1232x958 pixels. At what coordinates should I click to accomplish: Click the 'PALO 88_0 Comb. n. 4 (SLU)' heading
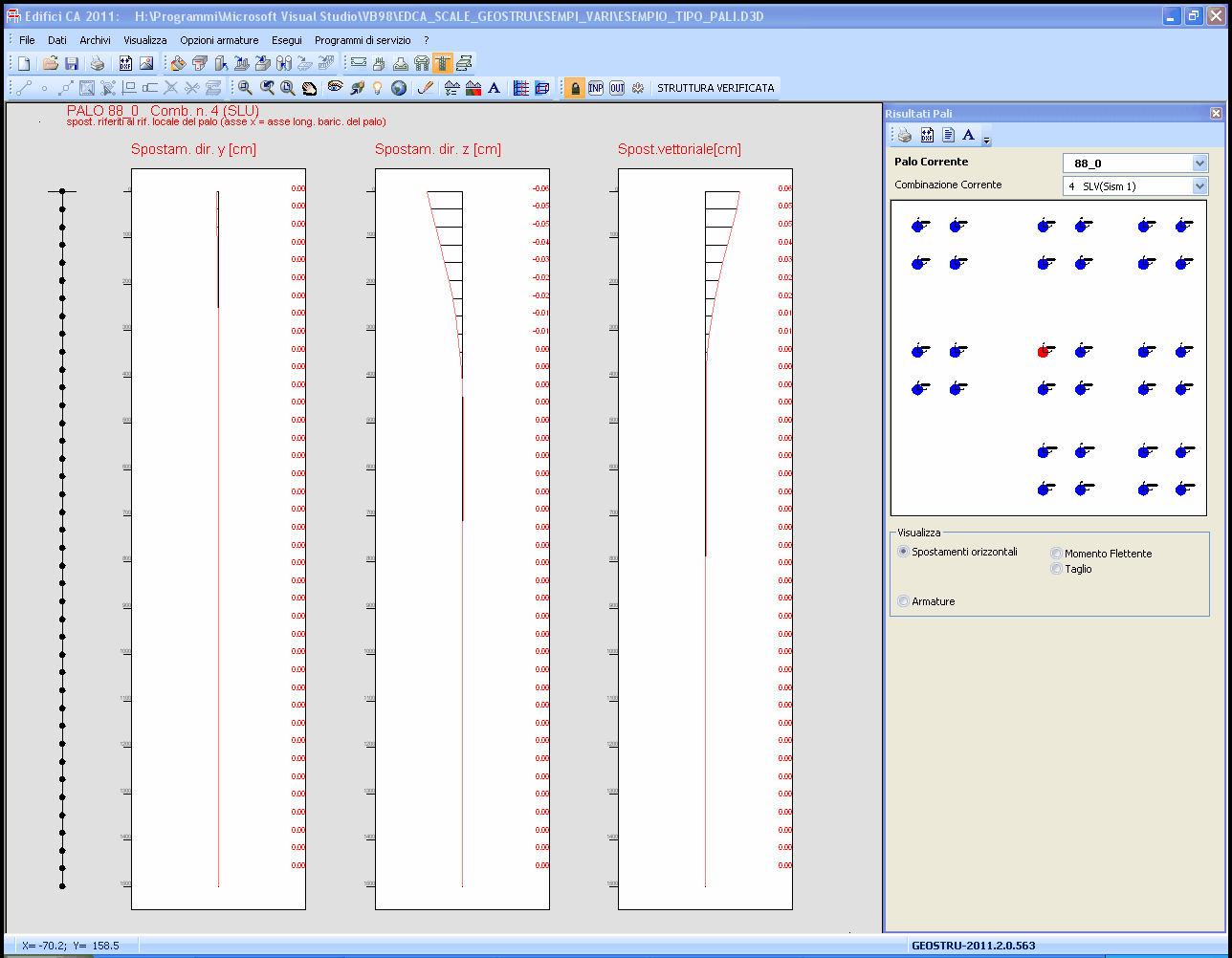163,111
